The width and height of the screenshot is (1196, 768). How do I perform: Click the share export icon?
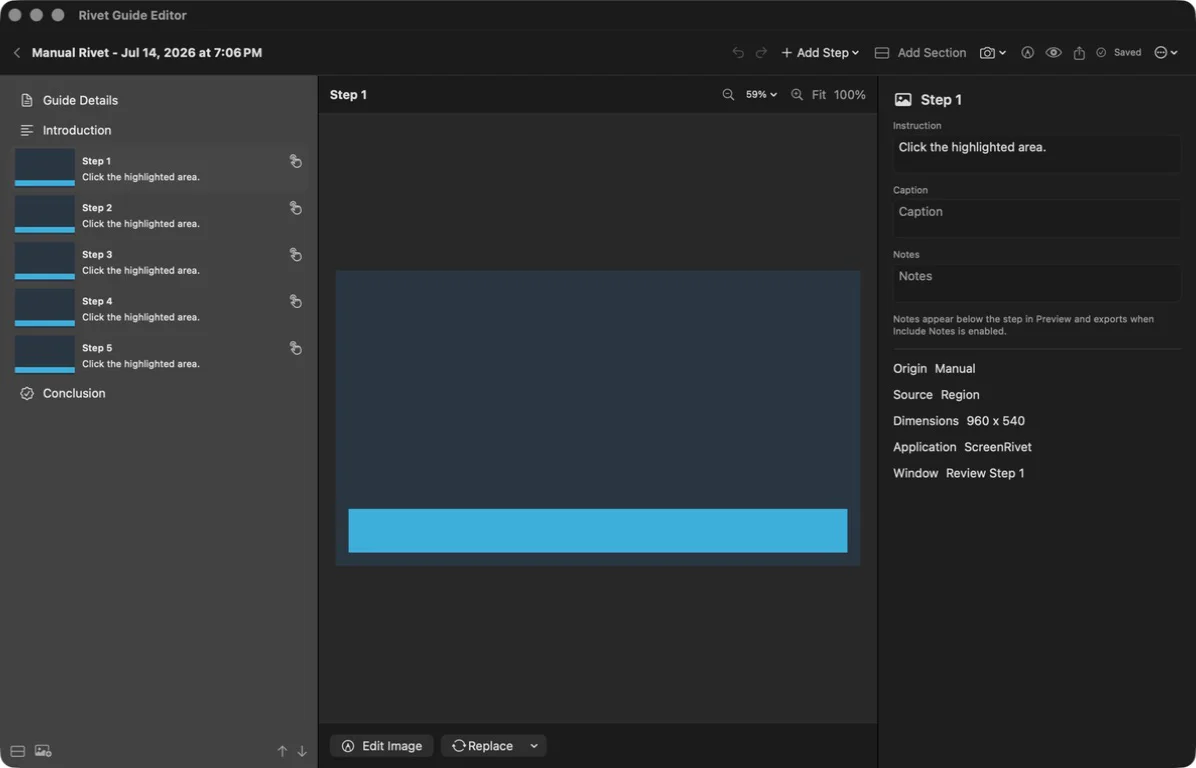[1079, 53]
